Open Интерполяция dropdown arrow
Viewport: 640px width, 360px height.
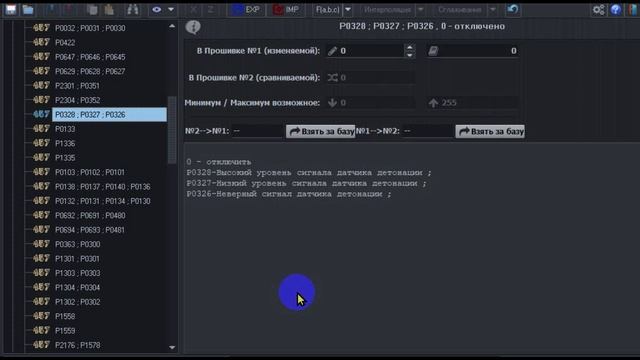click(421, 9)
